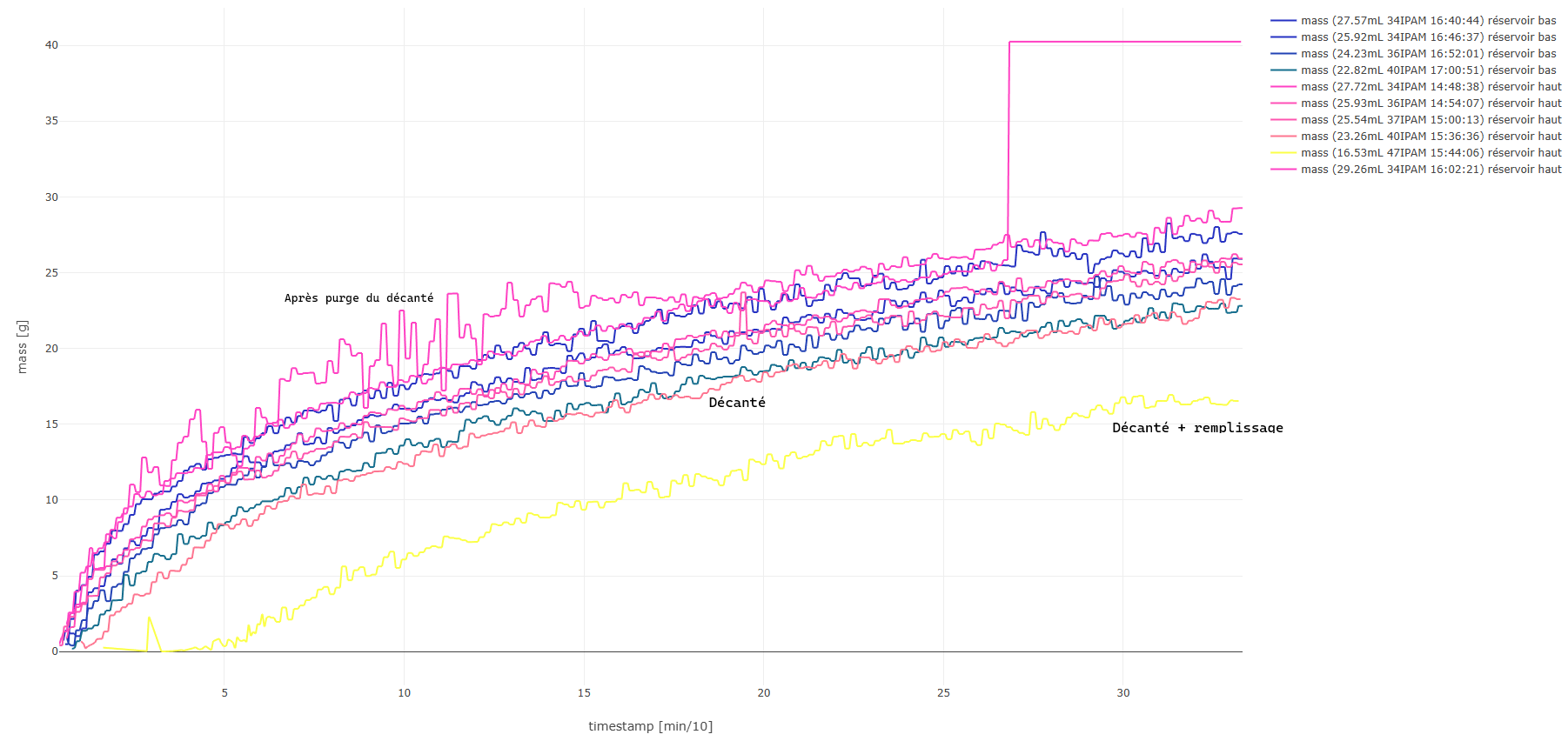Click the y-axis tick label 15
The width and height of the screenshot is (1568, 741).
[51, 424]
